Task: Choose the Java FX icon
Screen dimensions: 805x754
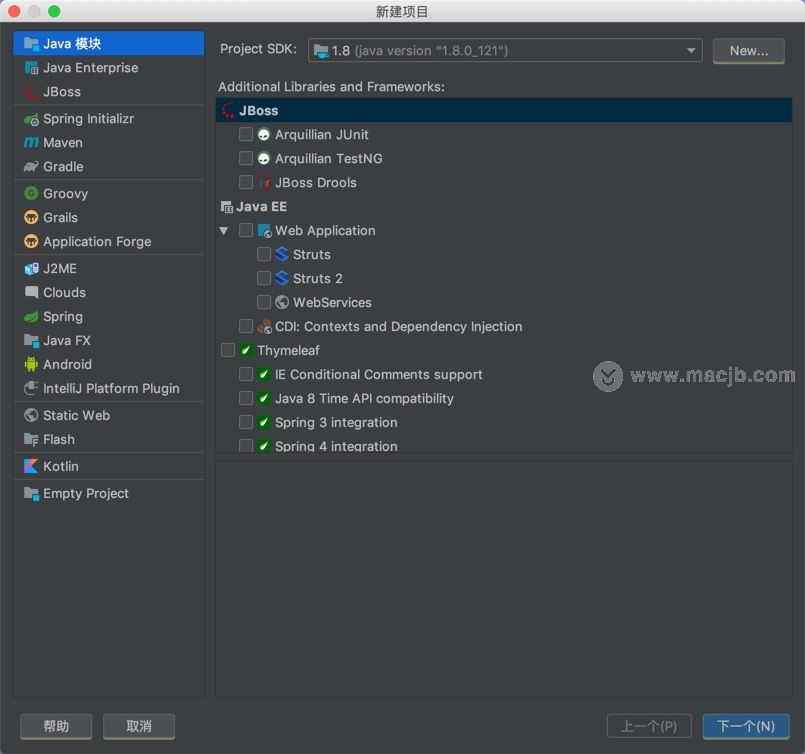Action: (x=31, y=340)
